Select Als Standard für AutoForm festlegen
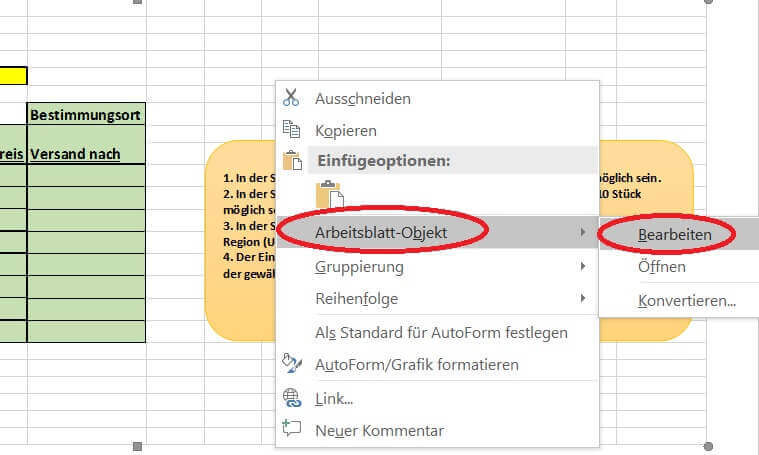The width and height of the screenshot is (759, 455). (441, 333)
